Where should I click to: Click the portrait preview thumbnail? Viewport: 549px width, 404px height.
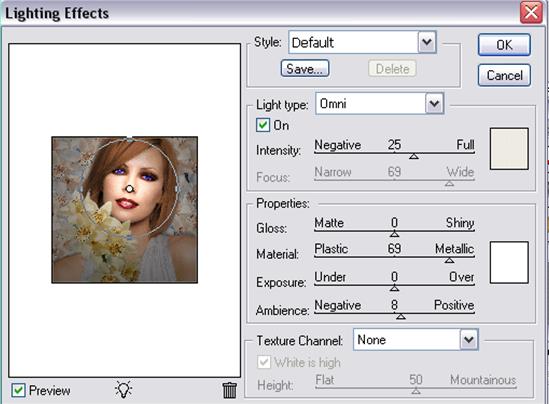tap(125, 210)
